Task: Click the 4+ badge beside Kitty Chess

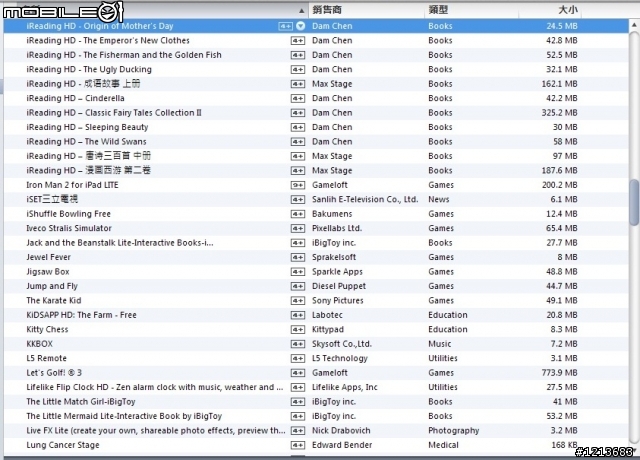Action: (298, 330)
